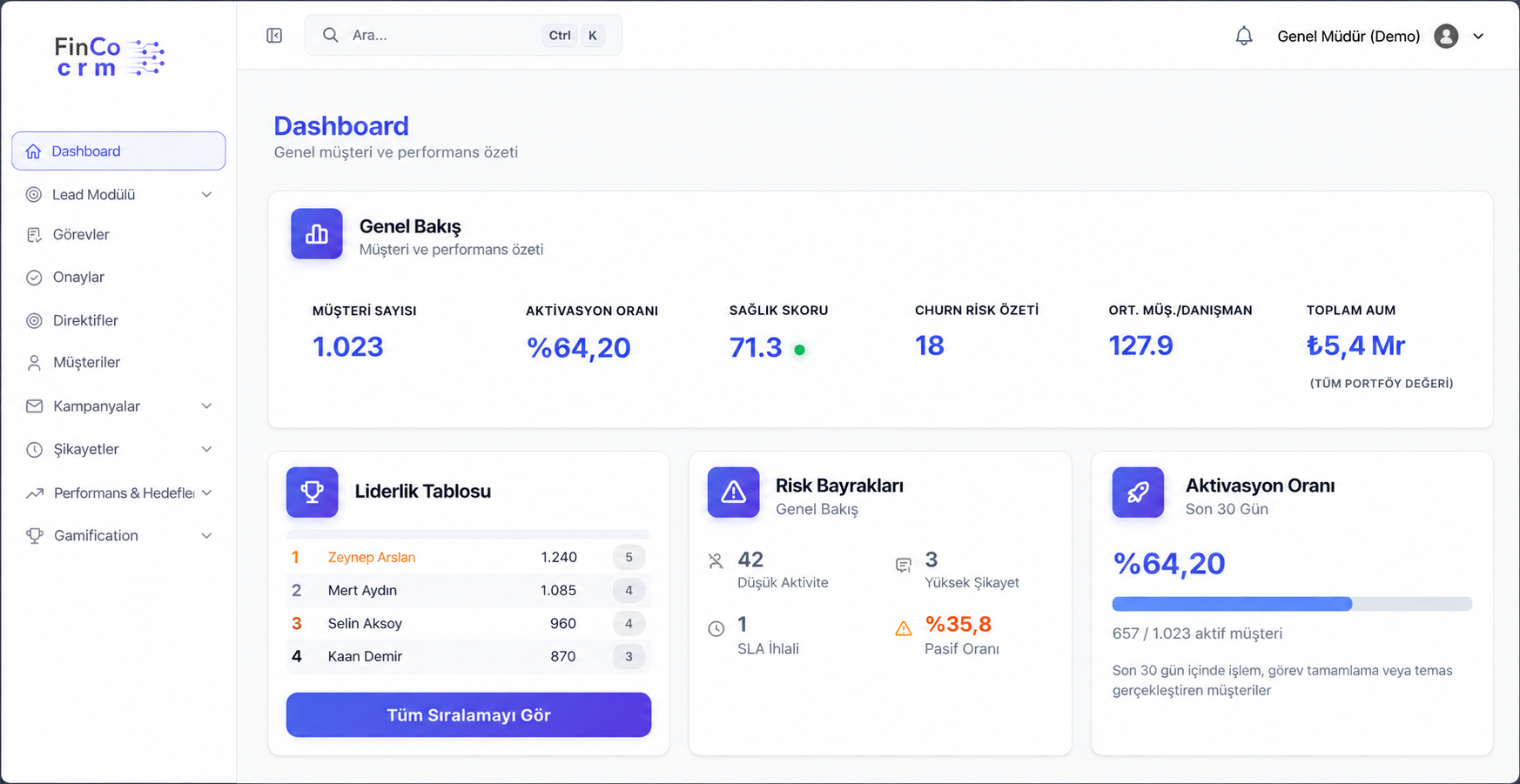The height and width of the screenshot is (784, 1520).
Task: Toggle the sidebar collapse icon
Action: 274,36
